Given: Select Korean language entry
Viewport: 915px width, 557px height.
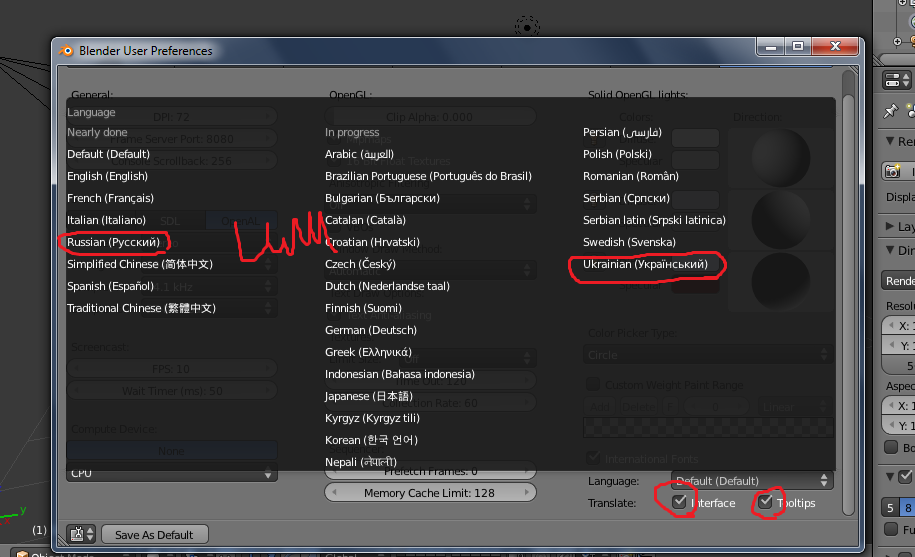Looking at the screenshot, I should tap(371, 440).
